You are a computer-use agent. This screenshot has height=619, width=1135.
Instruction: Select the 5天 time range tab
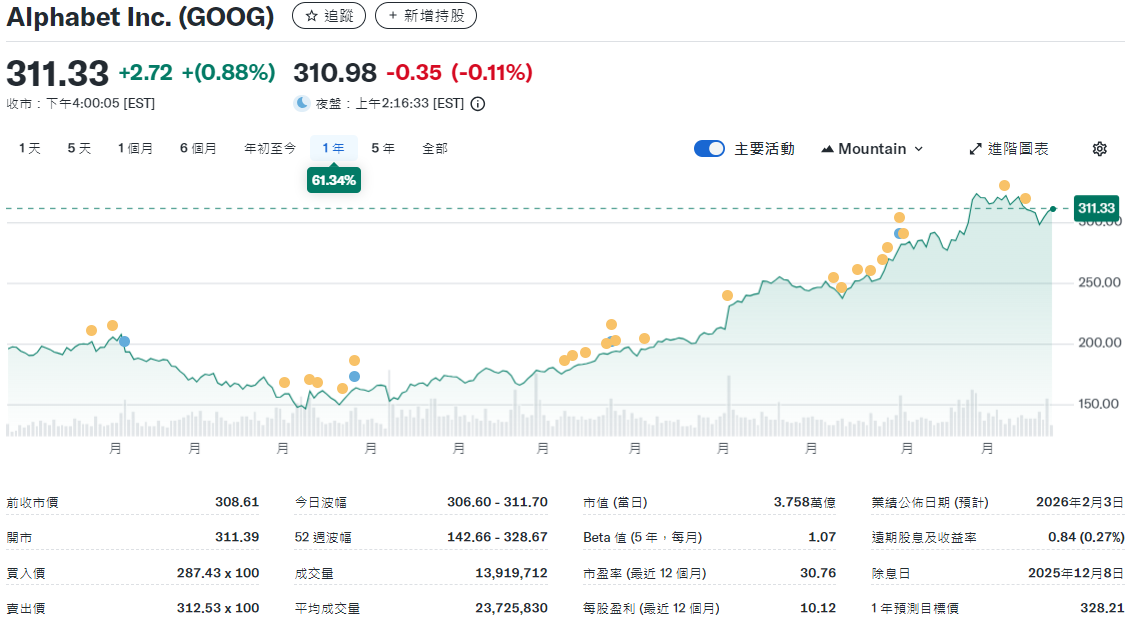(x=78, y=147)
